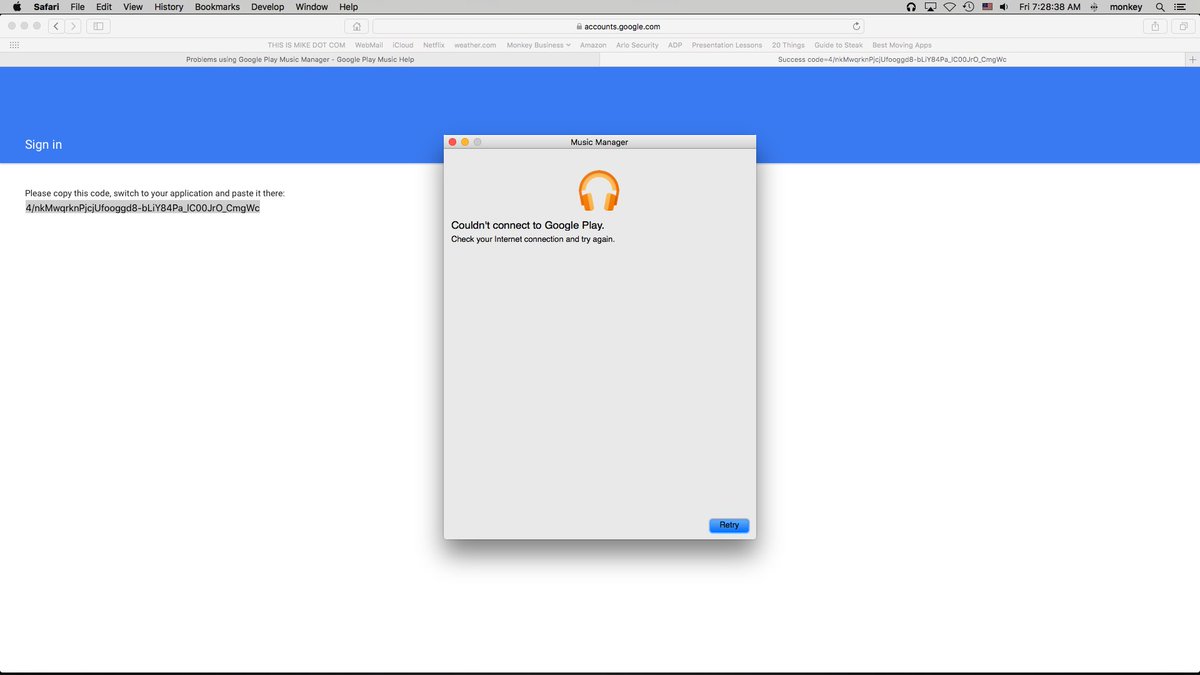Viewport: 1200px width, 675px height.
Task: Close the Music Manager window
Action: point(452,142)
